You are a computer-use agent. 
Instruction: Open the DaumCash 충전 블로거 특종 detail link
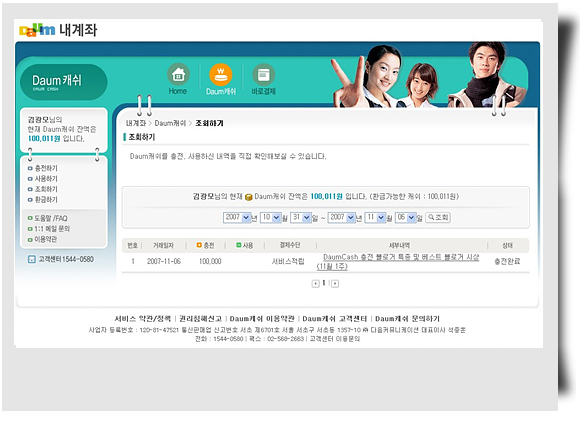coord(398,261)
